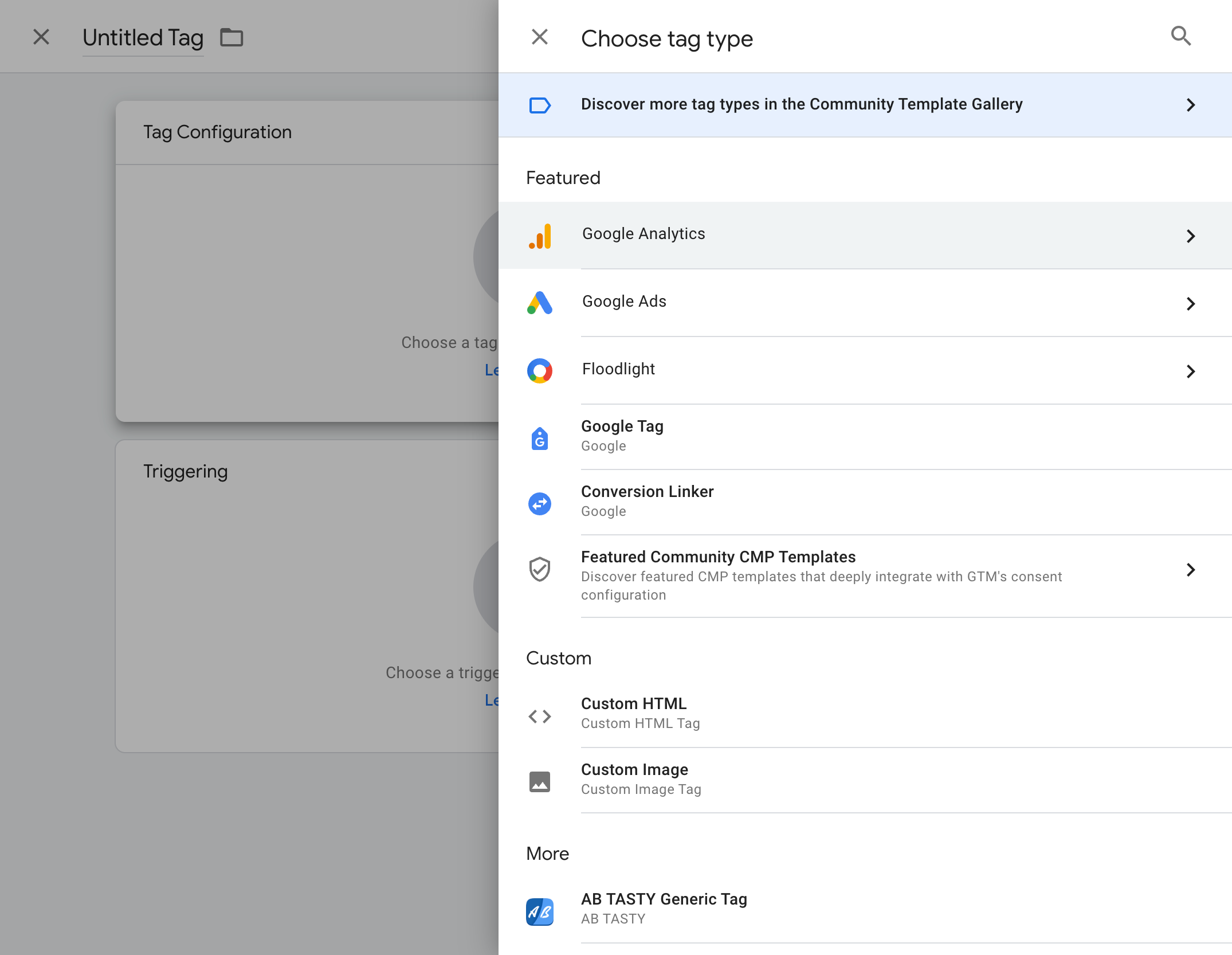Expand the Floodlight row chevron
This screenshot has height=955, width=1232.
[x=1191, y=371]
